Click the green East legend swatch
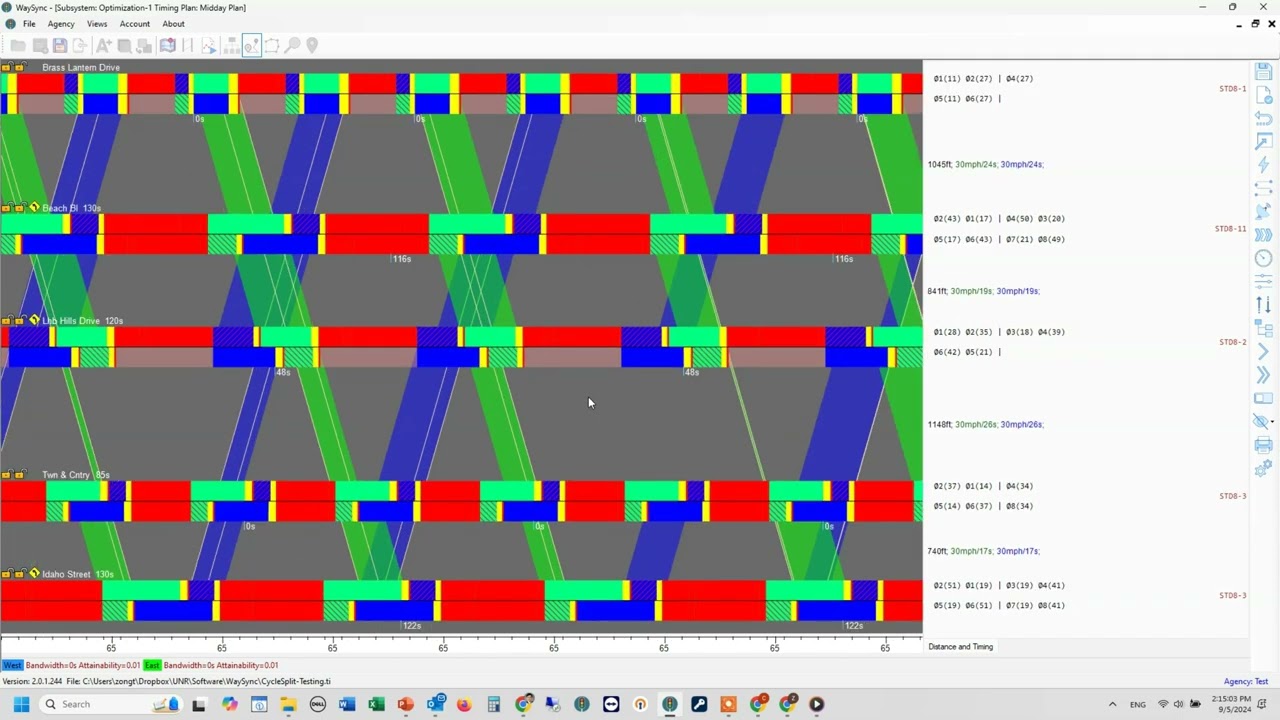 [151, 665]
